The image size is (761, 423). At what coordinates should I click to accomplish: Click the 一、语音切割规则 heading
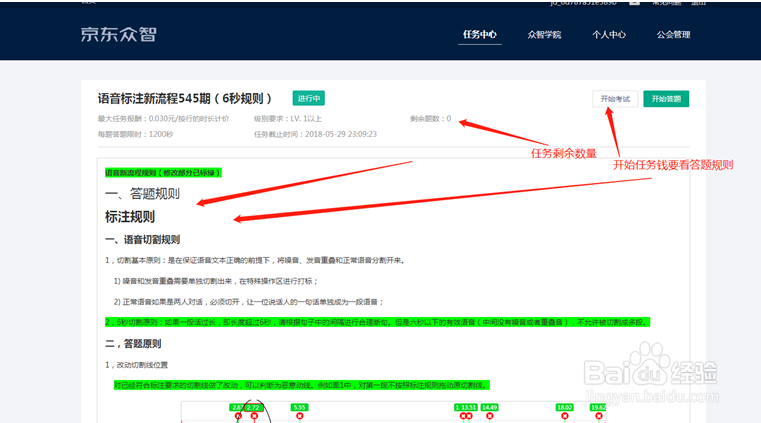click(143, 240)
